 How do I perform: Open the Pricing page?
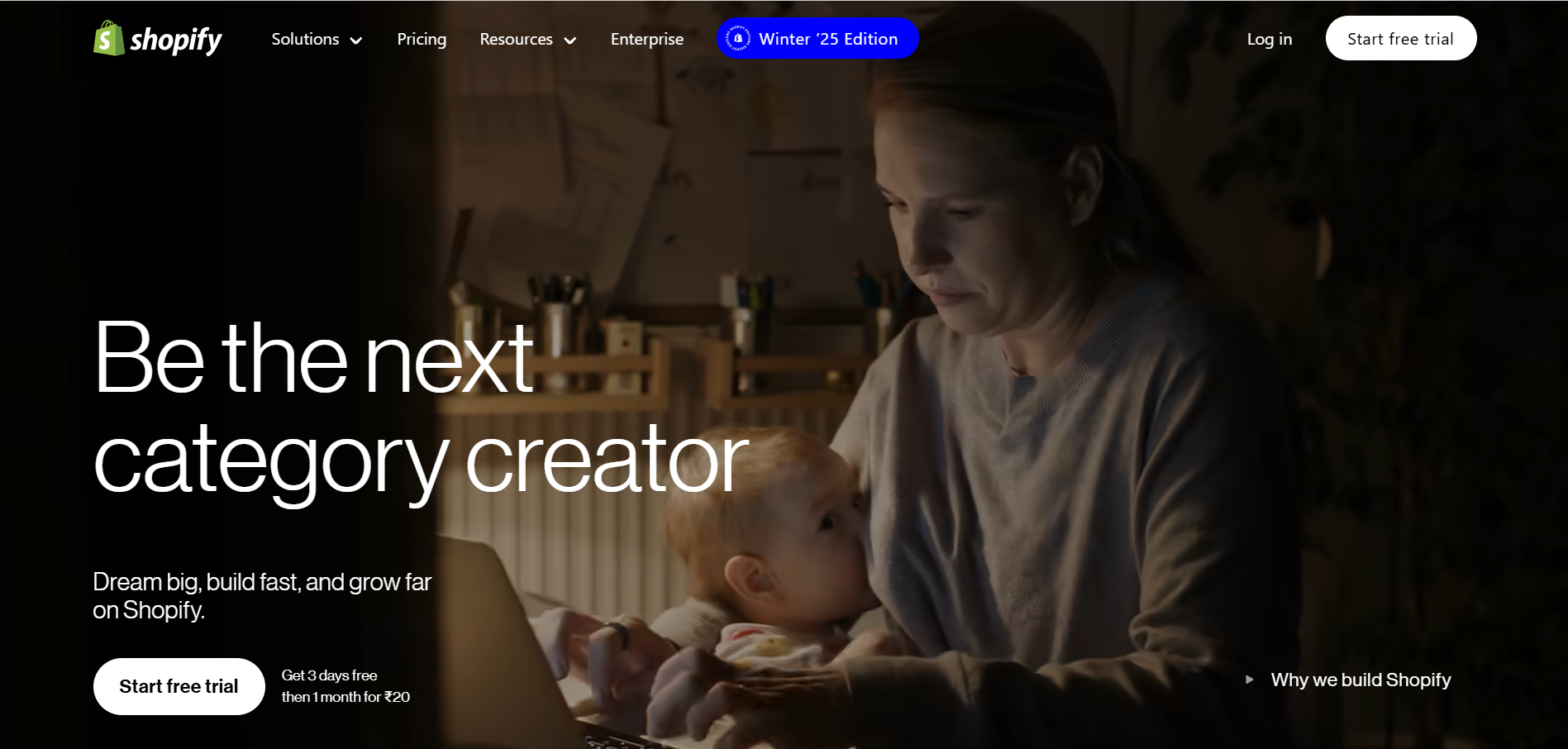(x=422, y=39)
